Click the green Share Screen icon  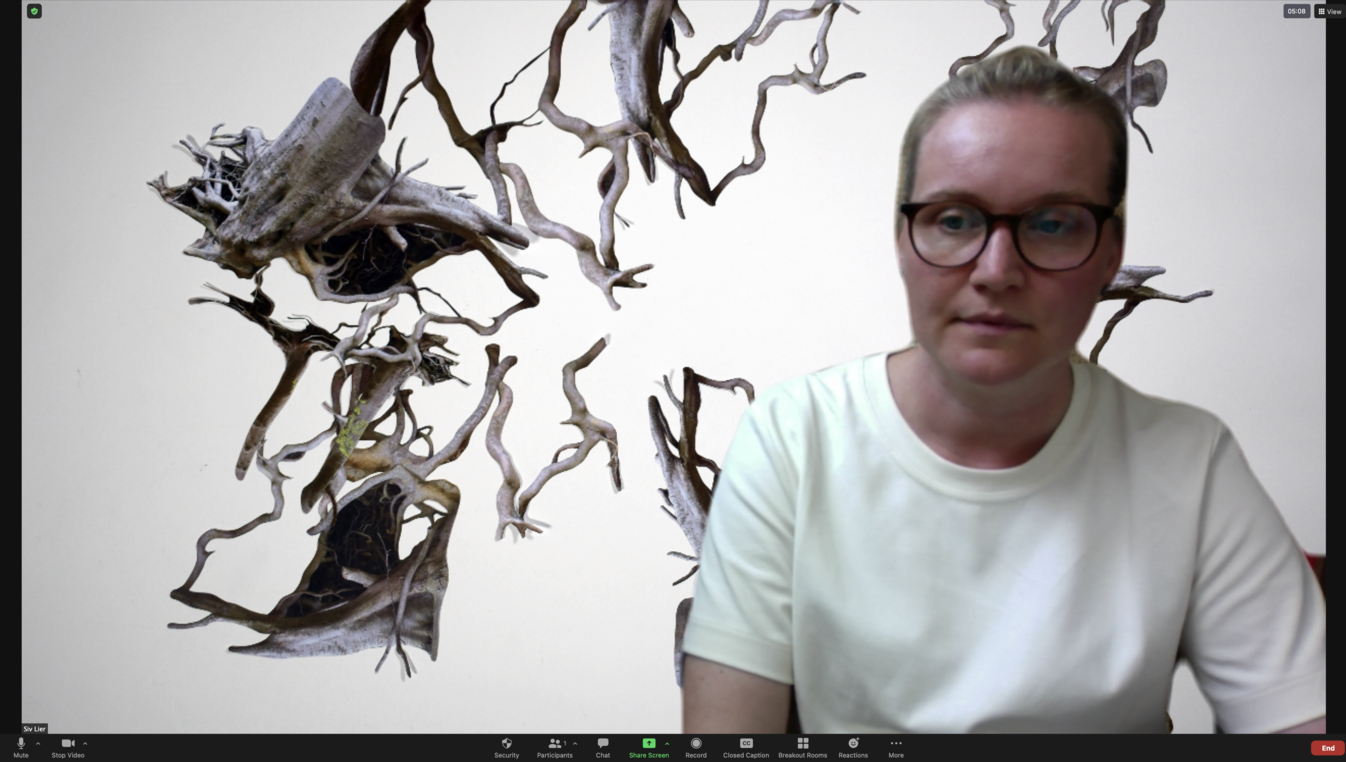(648, 744)
